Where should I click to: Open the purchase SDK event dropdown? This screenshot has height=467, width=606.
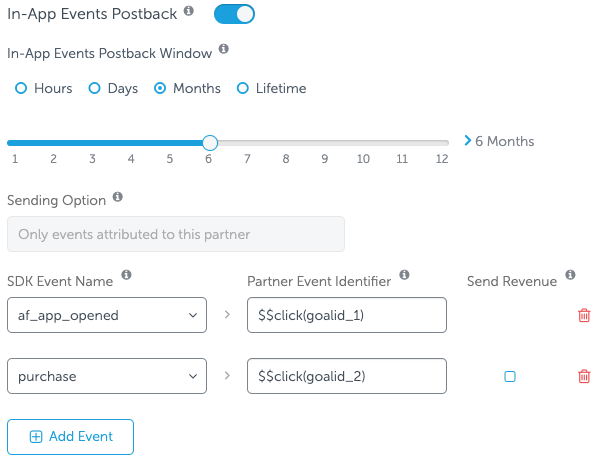107,376
